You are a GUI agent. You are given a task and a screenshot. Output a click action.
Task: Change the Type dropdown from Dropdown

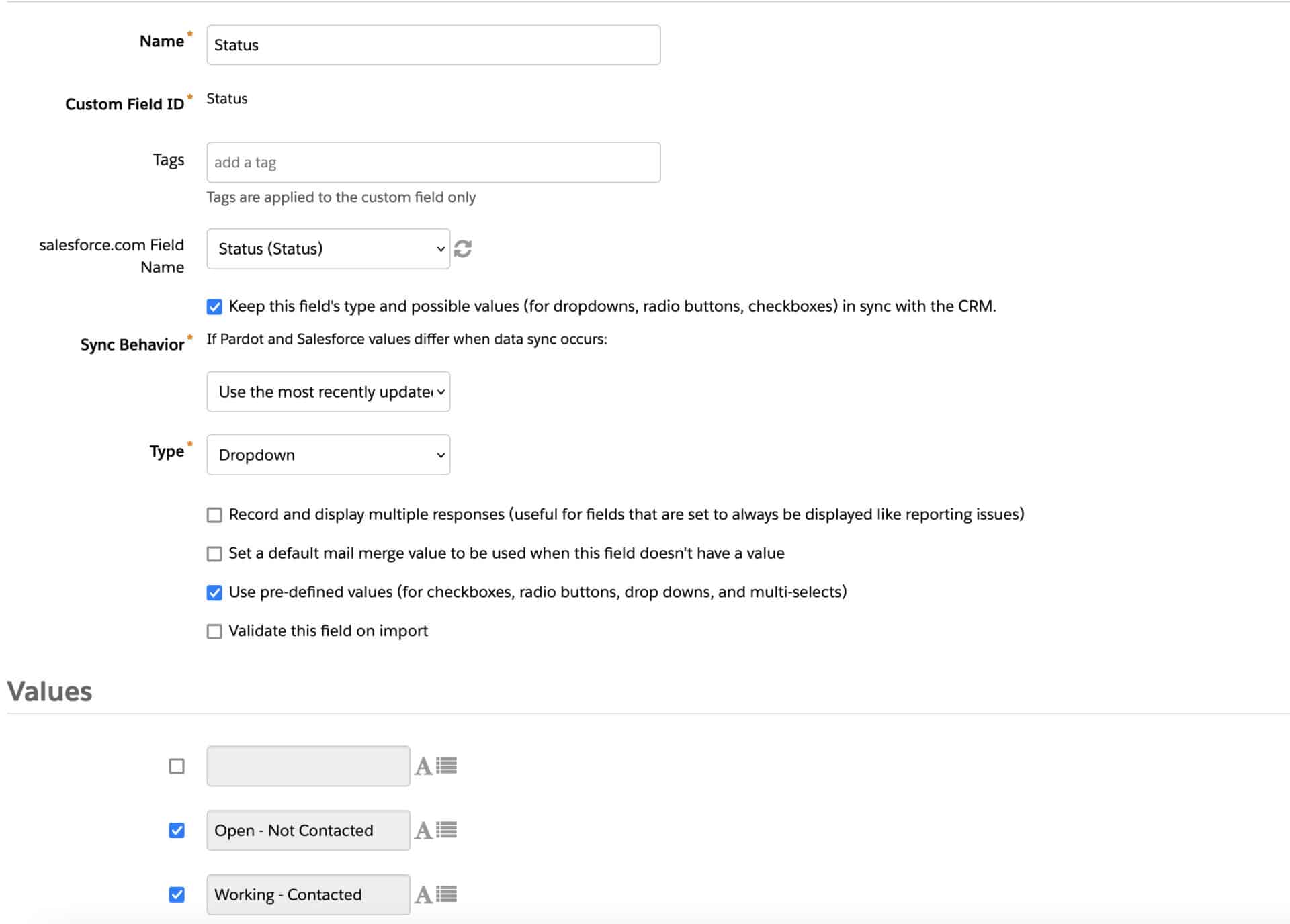click(x=328, y=455)
